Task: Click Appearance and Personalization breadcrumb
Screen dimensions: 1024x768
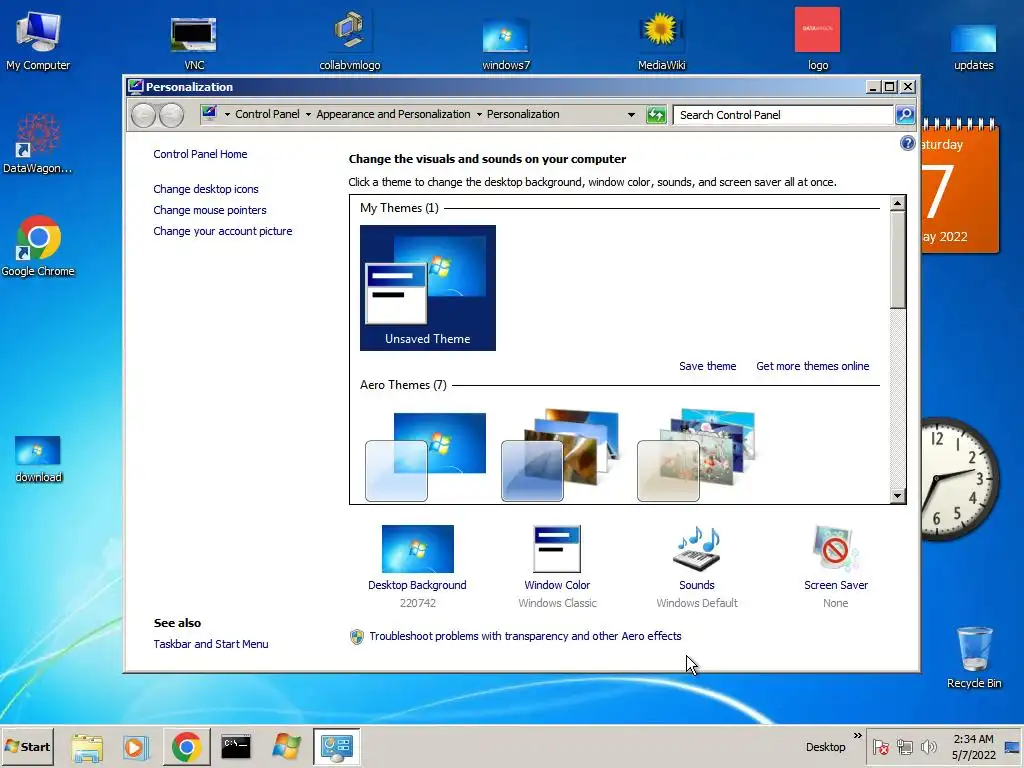Action: point(393,114)
